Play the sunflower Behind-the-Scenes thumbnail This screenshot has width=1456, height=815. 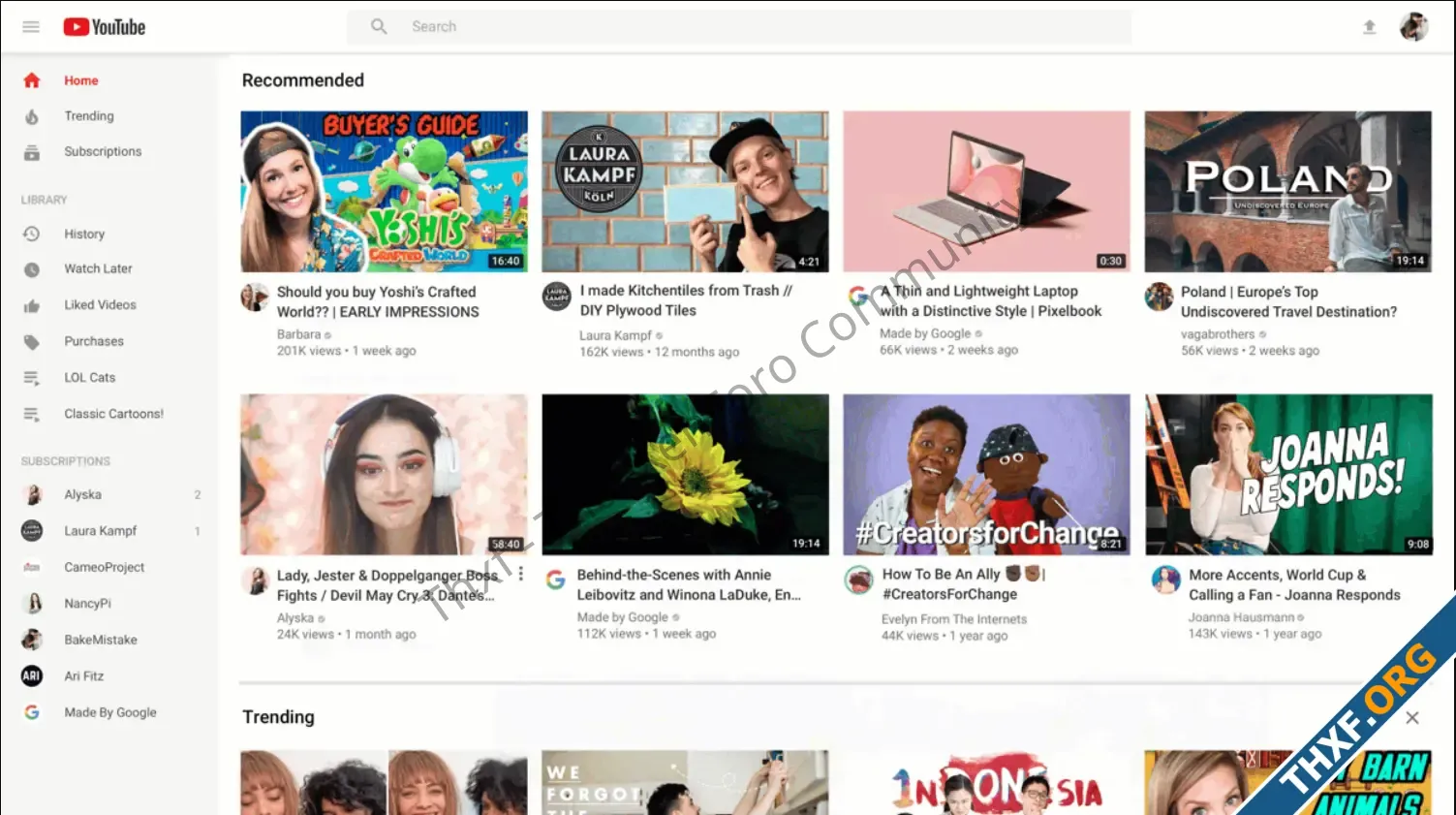point(685,474)
